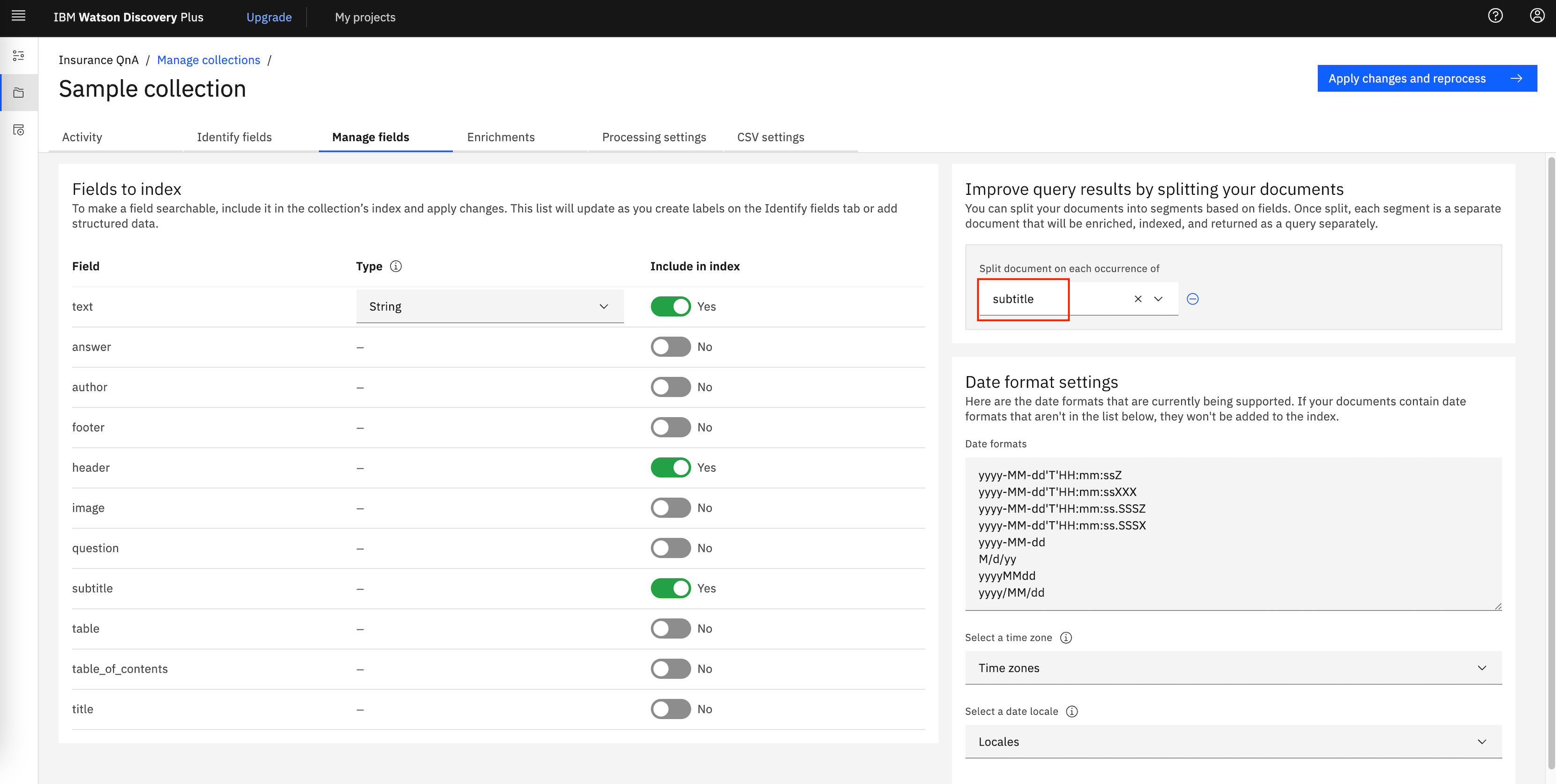Expand the Locales dropdown

[x=1233, y=742]
